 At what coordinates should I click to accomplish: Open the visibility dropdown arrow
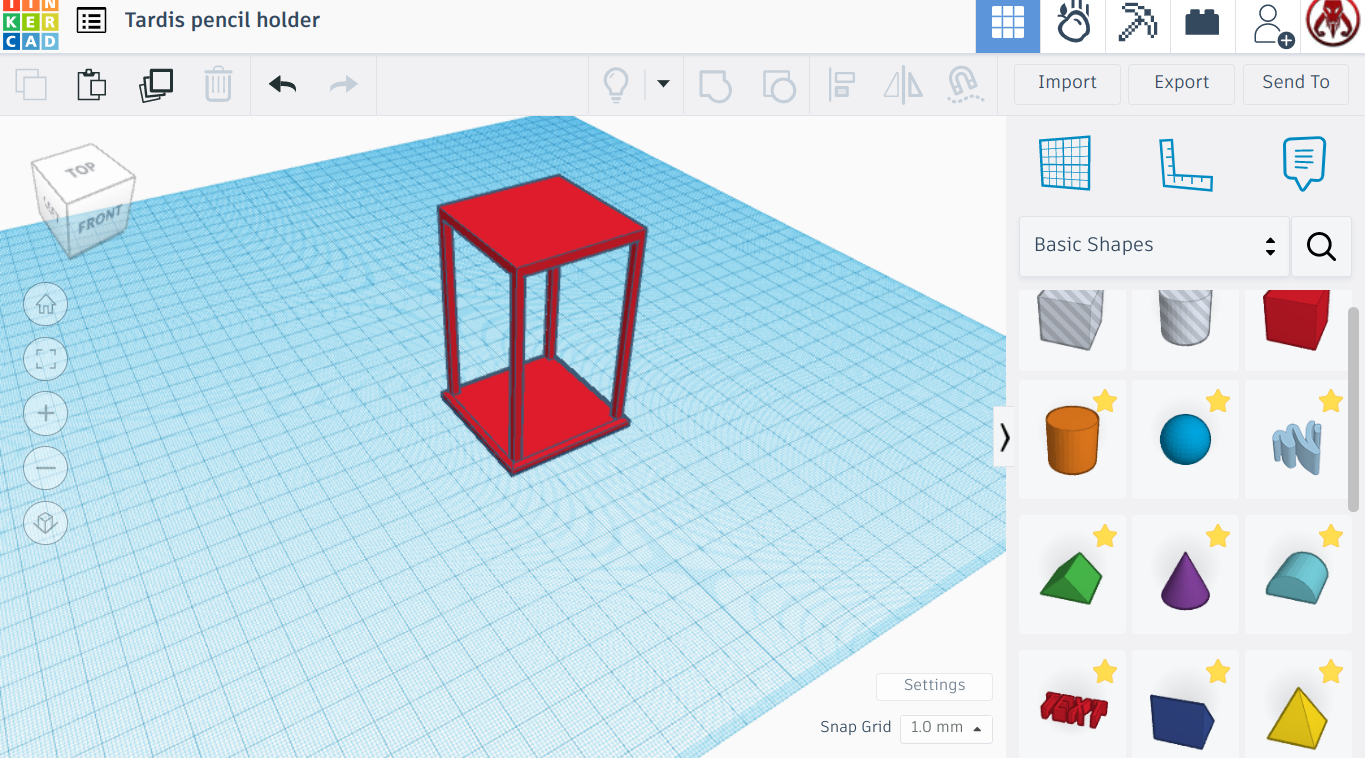point(663,84)
